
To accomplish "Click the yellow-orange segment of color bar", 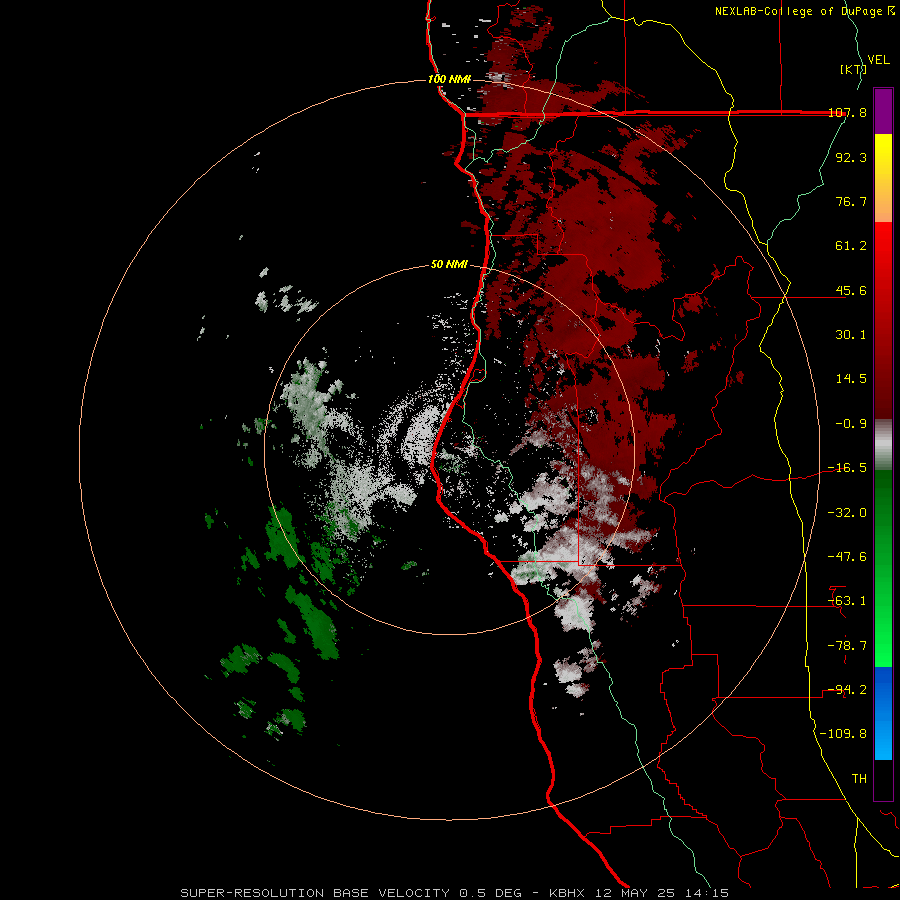I will coord(883,178).
